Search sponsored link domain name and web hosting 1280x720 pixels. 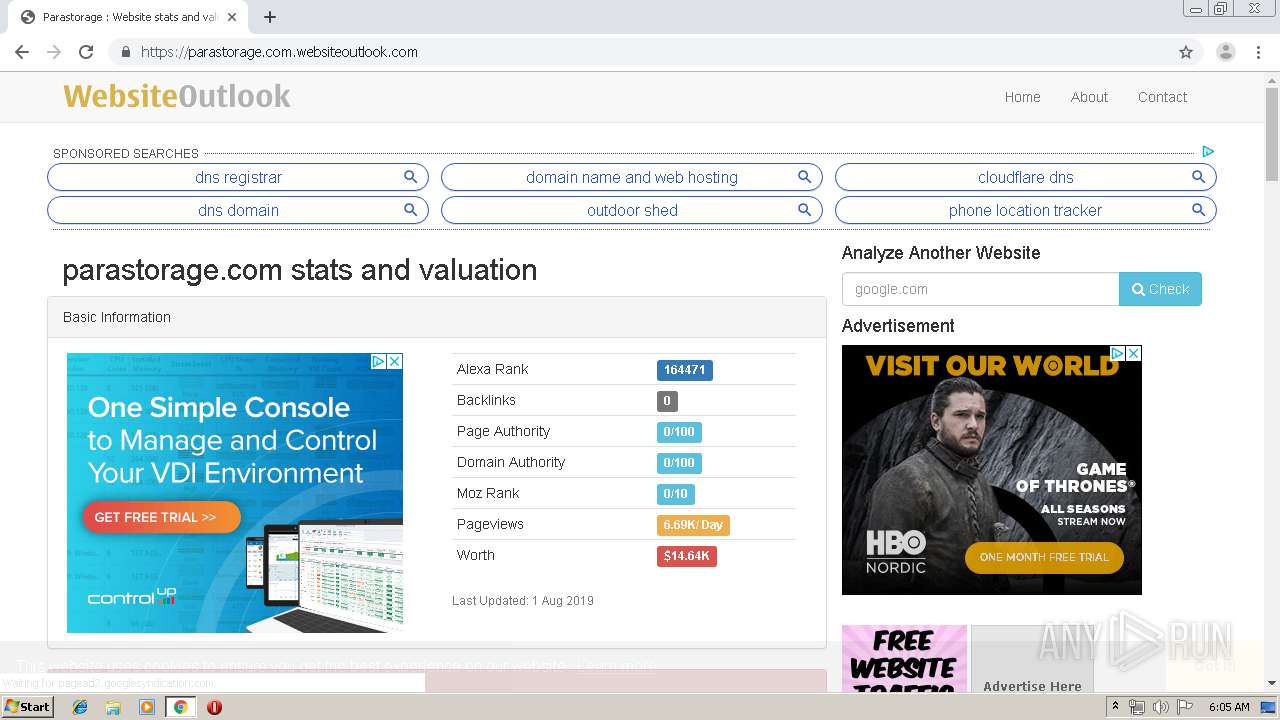tap(632, 177)
